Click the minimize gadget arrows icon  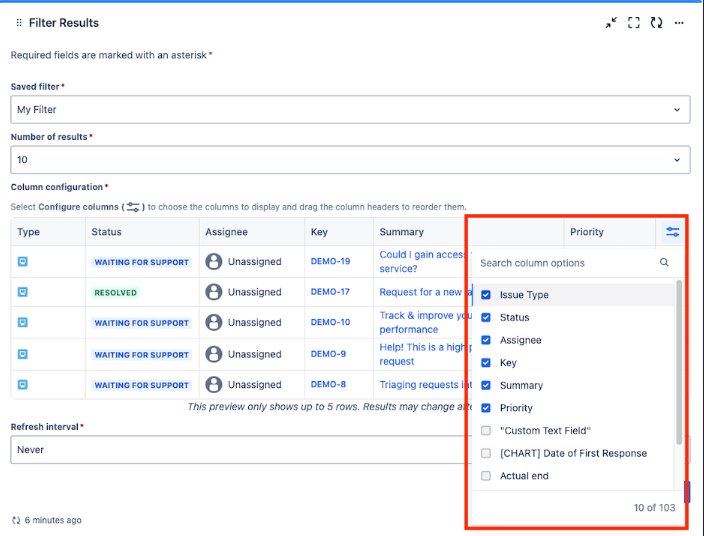(x=611, y=22)
